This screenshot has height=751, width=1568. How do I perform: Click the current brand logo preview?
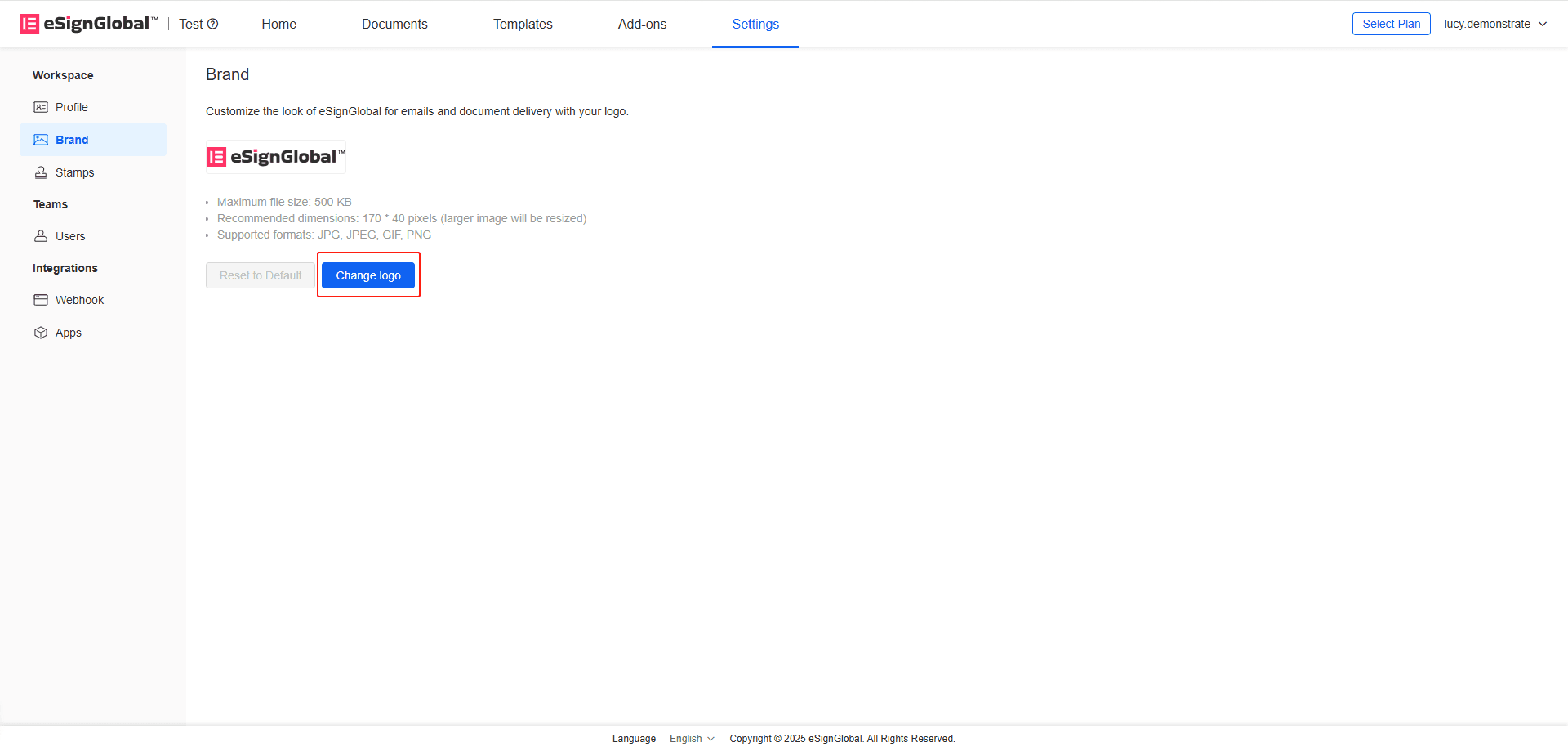276,157
